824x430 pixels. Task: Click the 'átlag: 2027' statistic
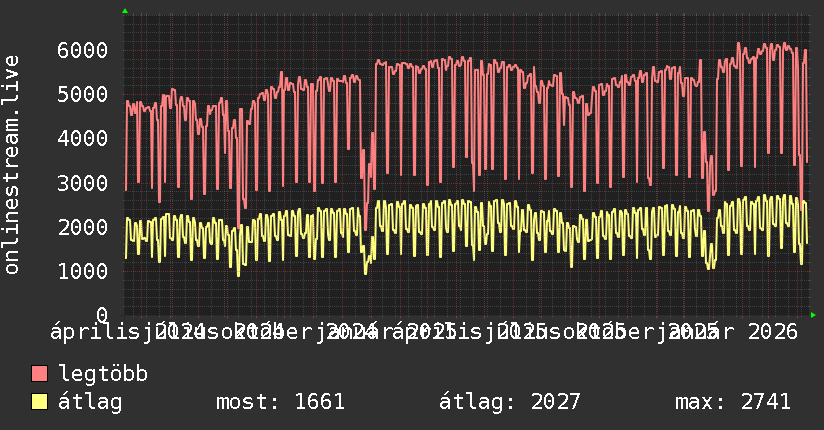[509, 402]
